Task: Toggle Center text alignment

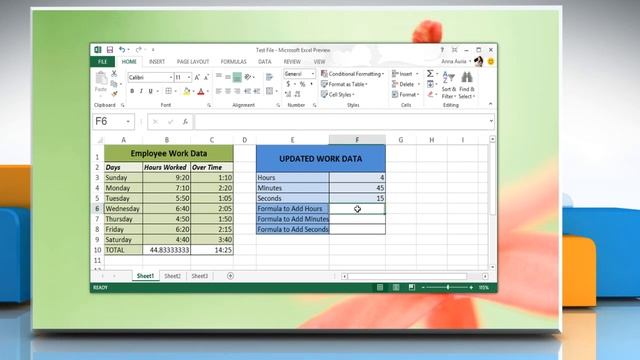Action: point(228,91)
